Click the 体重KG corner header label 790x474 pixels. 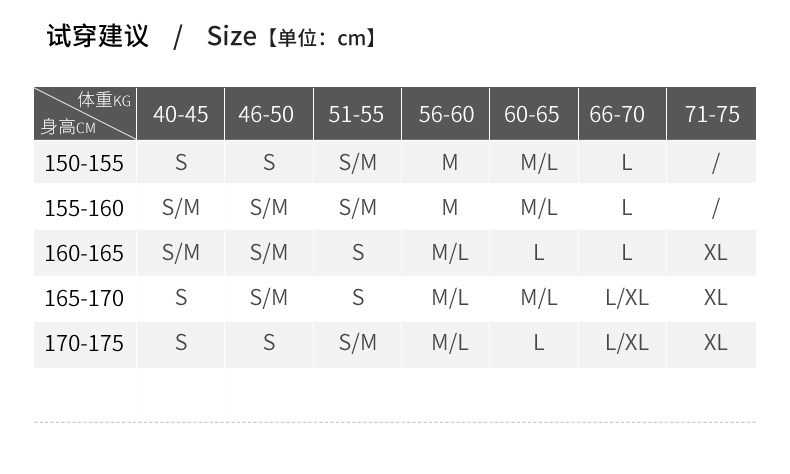coord(105,100)
